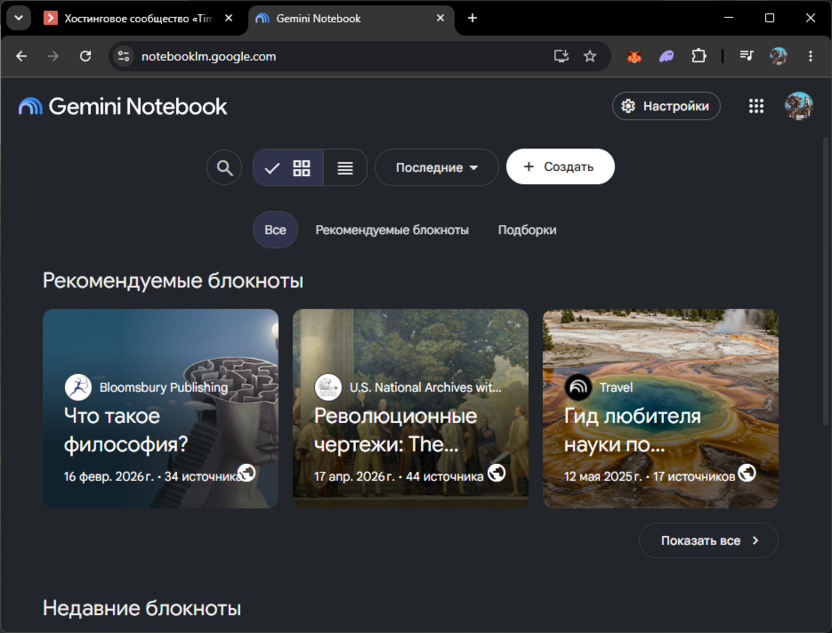The height and width of the screenshot is (633, 832).
Task: Open site info icon in address bar
Action: coord(124,56)
